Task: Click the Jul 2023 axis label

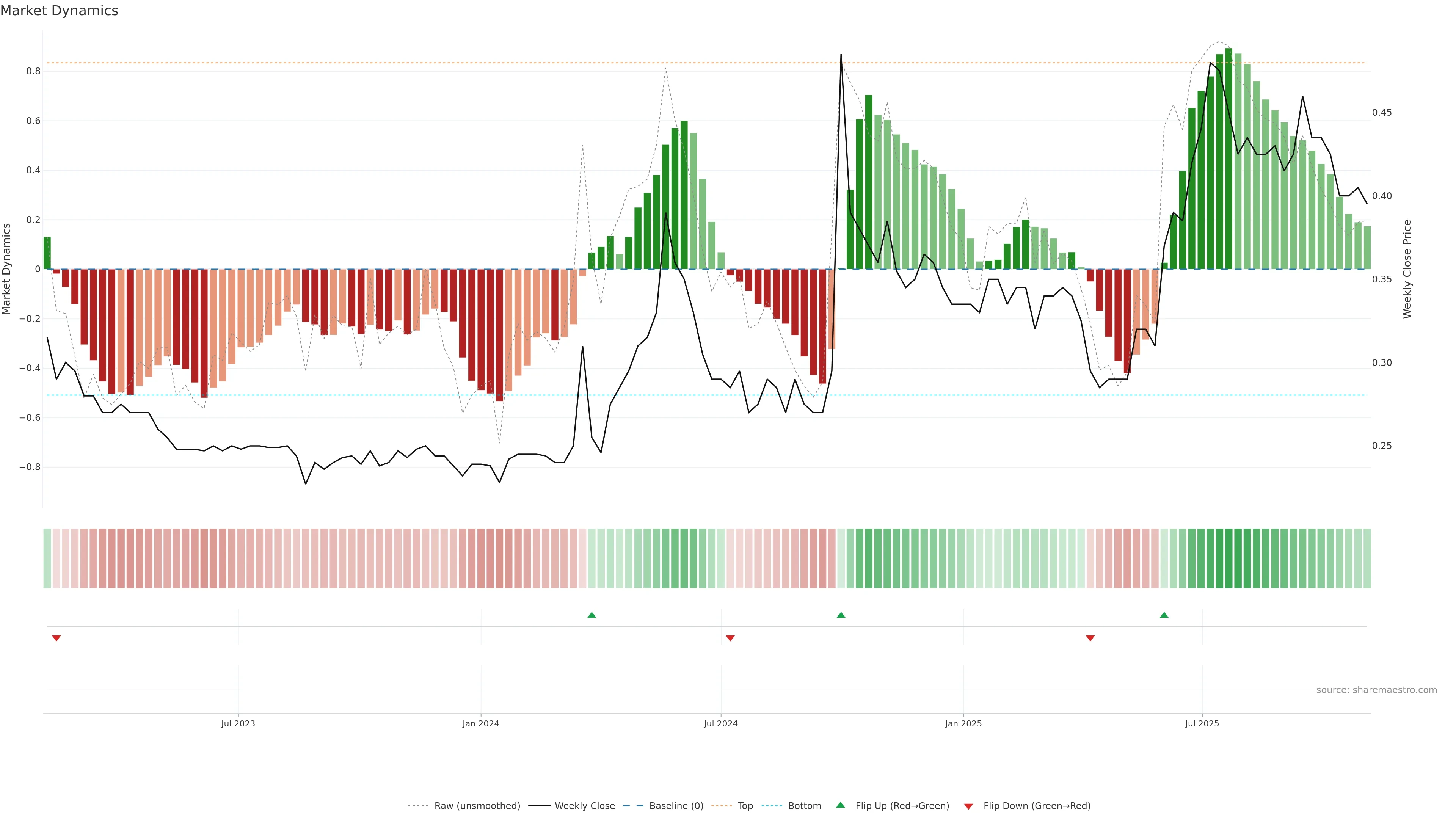Action: [238, 724]
